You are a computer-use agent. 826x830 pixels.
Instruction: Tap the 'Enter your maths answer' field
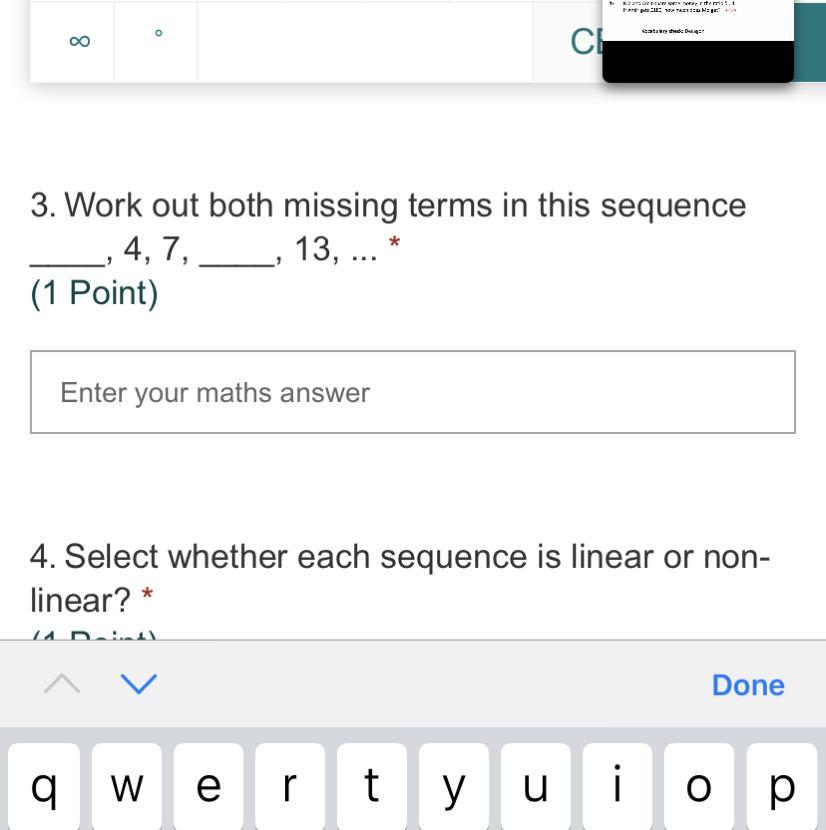click(412, 392)
